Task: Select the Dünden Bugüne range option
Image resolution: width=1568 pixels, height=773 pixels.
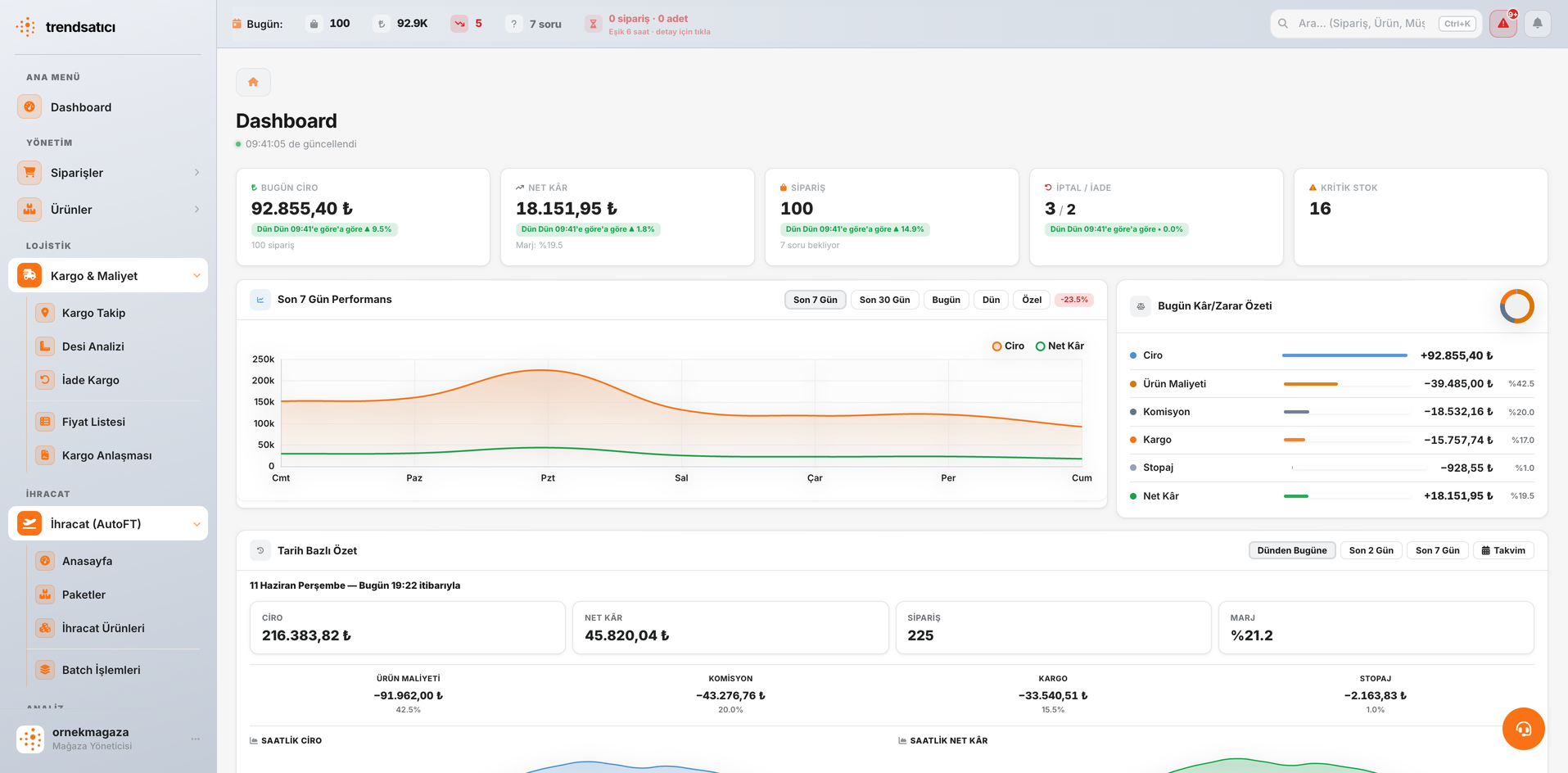Action: coord(1292,550)
